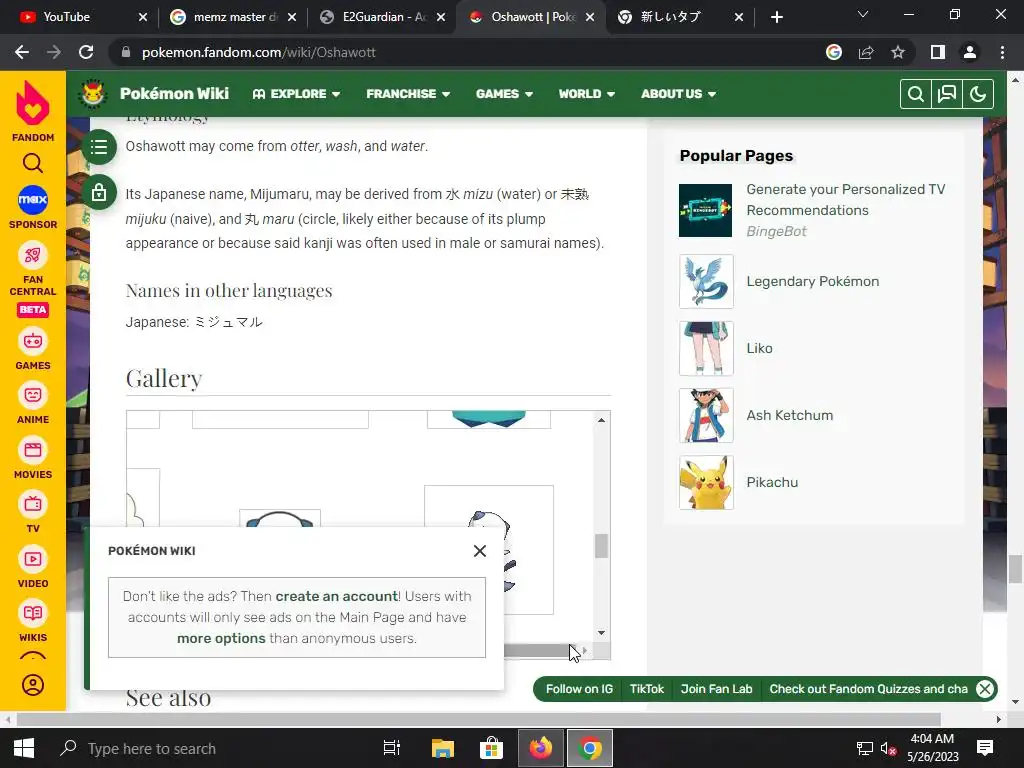Switch to the memz master tab

[231, 17]
